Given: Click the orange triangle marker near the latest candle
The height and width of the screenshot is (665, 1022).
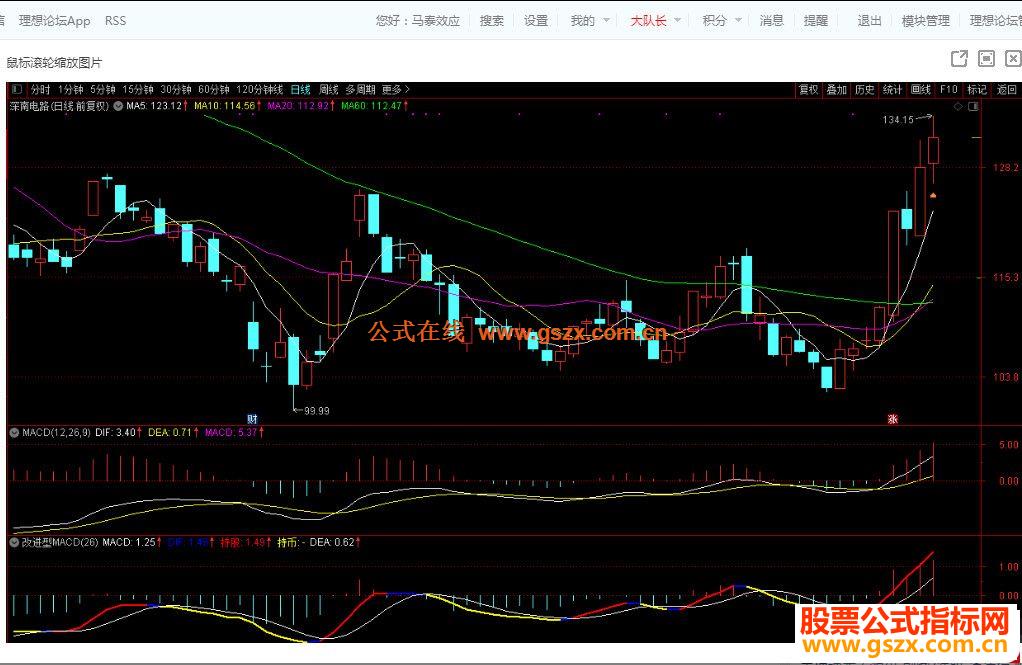Looking at the screenshot, I should click(933, 195).
